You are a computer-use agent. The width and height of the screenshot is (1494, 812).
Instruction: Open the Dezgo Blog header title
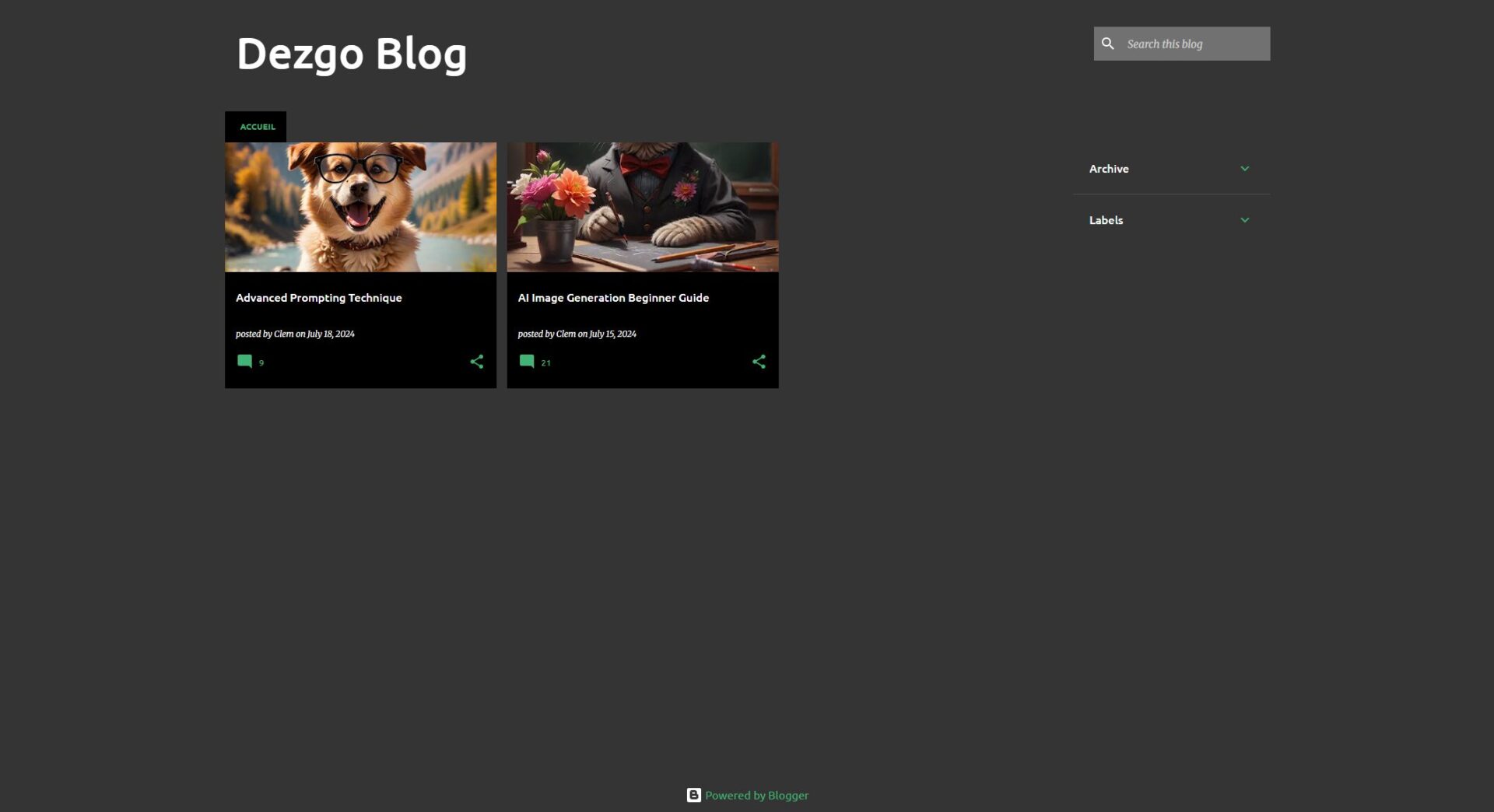(x=351, y=54)
